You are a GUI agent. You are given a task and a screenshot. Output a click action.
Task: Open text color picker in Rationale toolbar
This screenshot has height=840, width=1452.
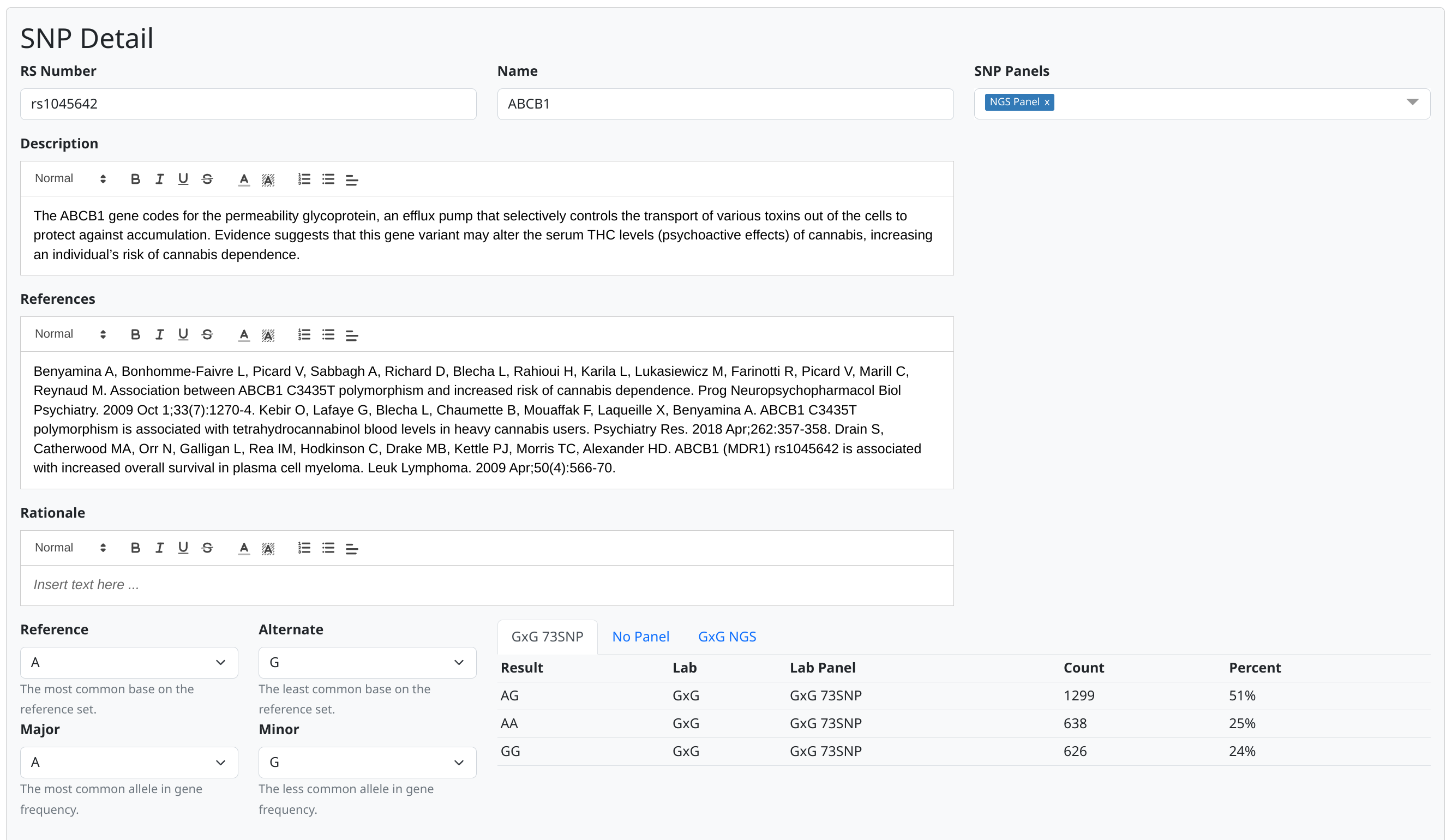pyautogui.click(x=244, y=549)
